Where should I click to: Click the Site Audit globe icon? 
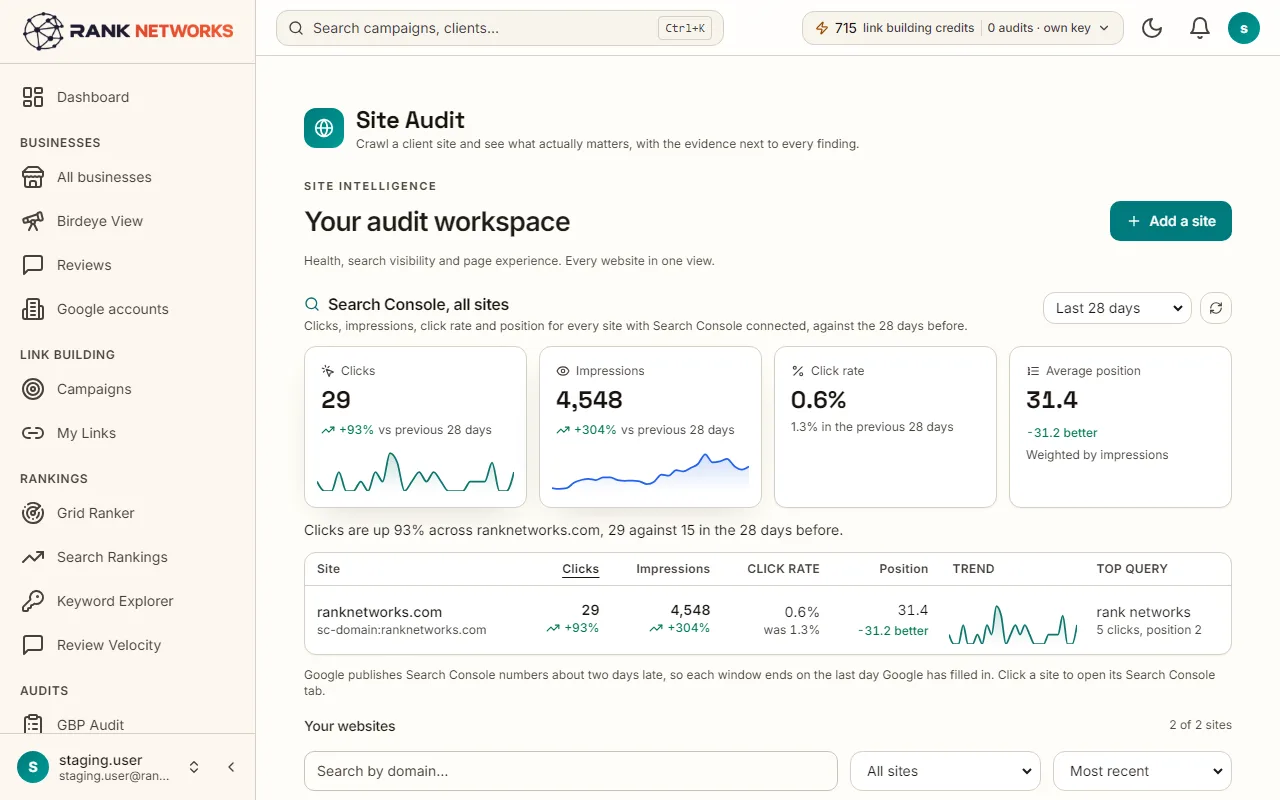click(x=324, y=128)
